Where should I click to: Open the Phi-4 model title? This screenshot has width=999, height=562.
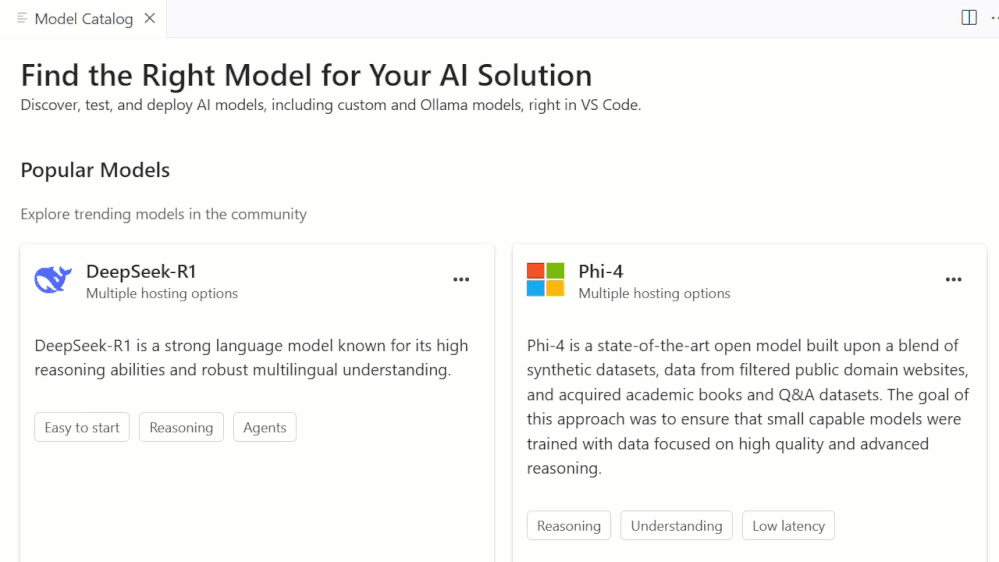[x=601, y=271]
